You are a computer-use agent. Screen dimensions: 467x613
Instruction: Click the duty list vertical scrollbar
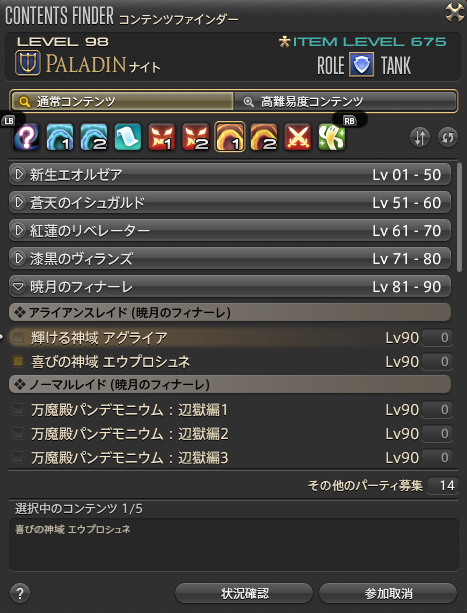coord(459,217)
